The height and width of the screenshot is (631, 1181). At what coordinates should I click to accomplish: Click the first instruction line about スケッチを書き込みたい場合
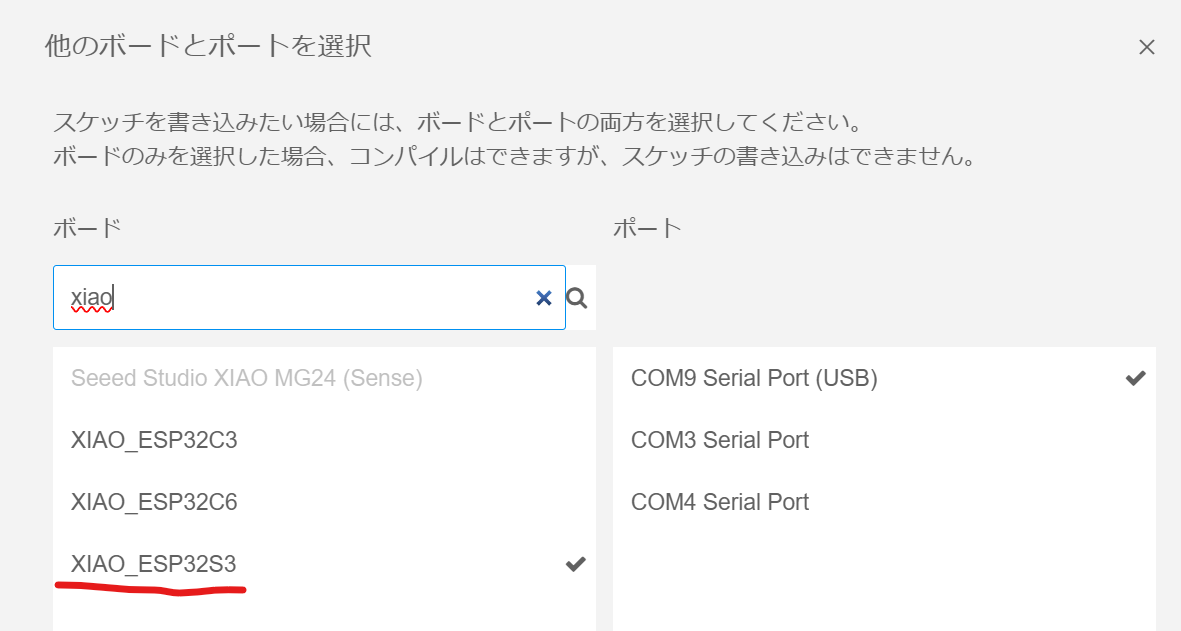coord(457,122)
